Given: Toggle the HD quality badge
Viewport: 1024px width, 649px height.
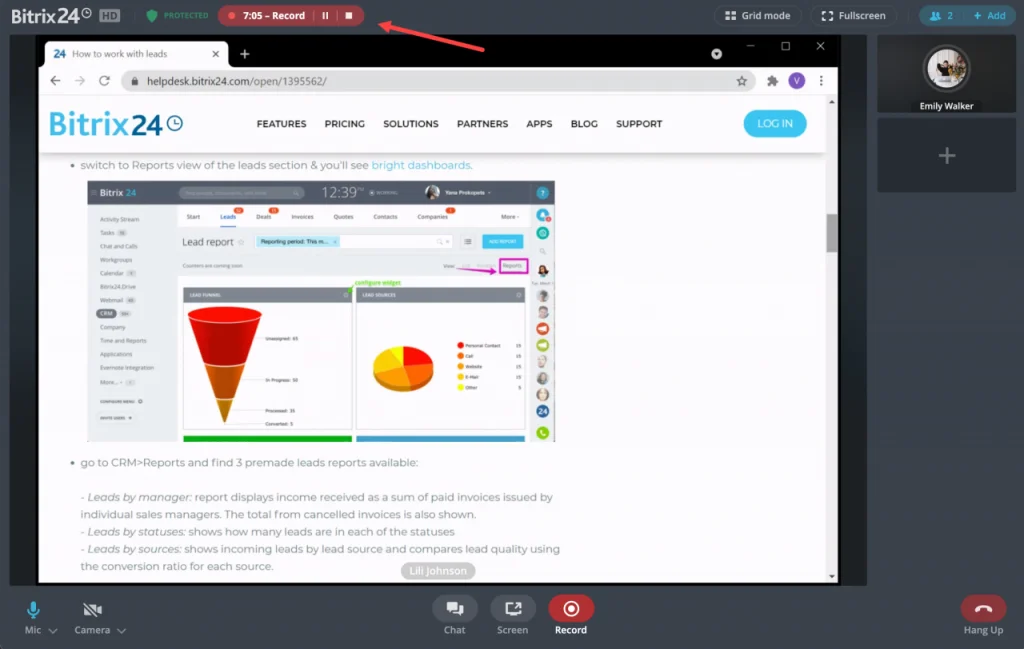Looking at the screenshot, I should tap(110, 16).
